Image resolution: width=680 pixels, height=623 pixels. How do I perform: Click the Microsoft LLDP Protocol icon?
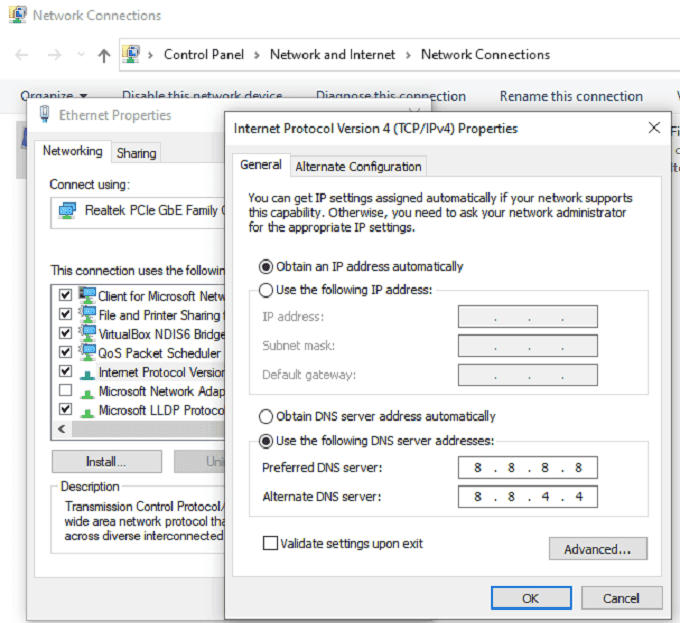(87, 410)
